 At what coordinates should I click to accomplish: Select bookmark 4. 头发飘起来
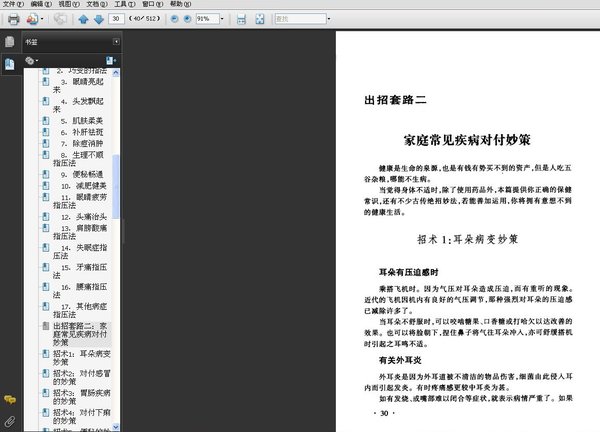point(78,105)
